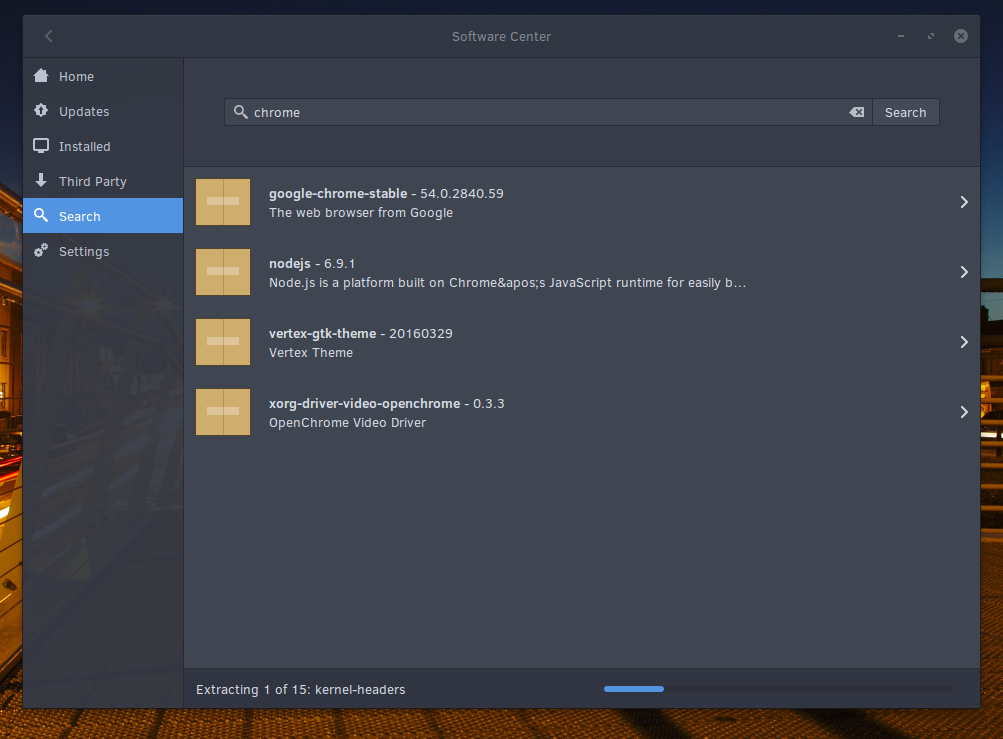Click the 'Vertex Theme' description
Viewport: 1003px width, 739px height.
coord(311,353)
